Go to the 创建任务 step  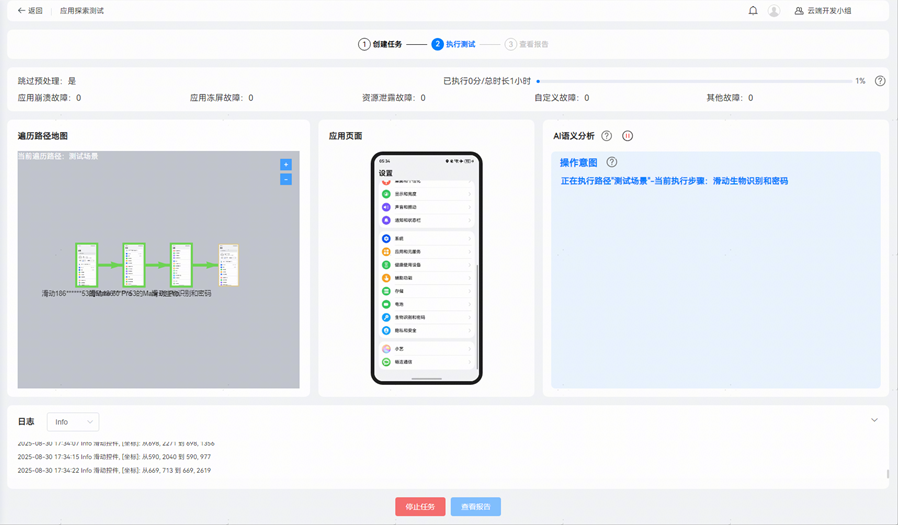(380, 44)
